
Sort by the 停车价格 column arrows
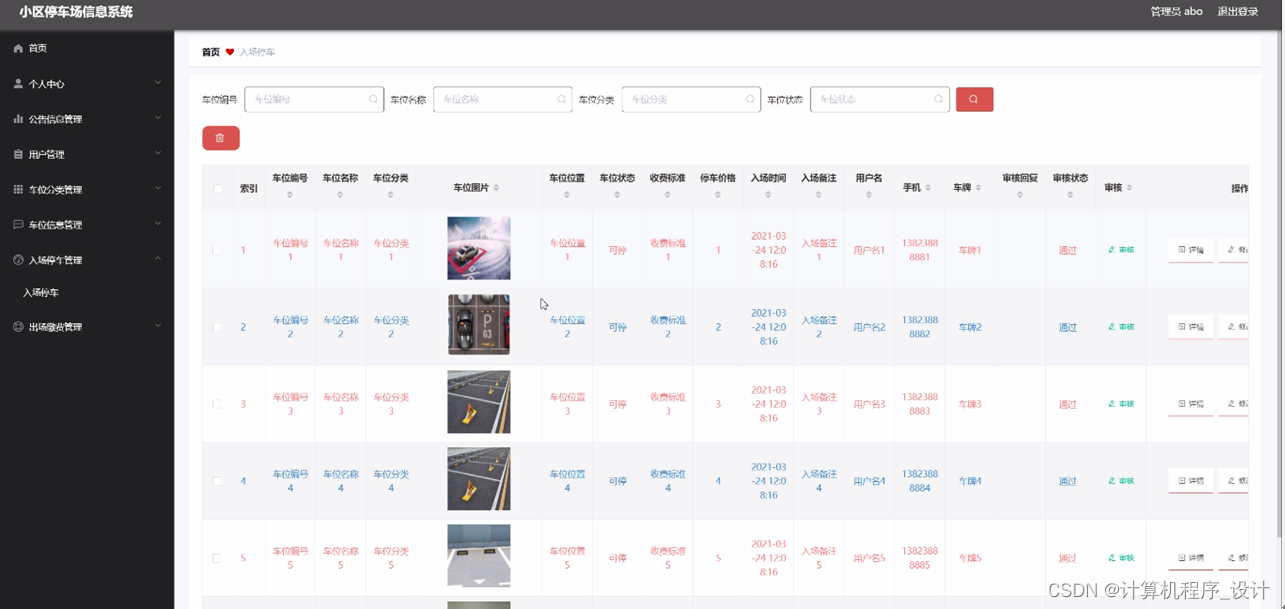pyautogui.click(x=717, y=195)
